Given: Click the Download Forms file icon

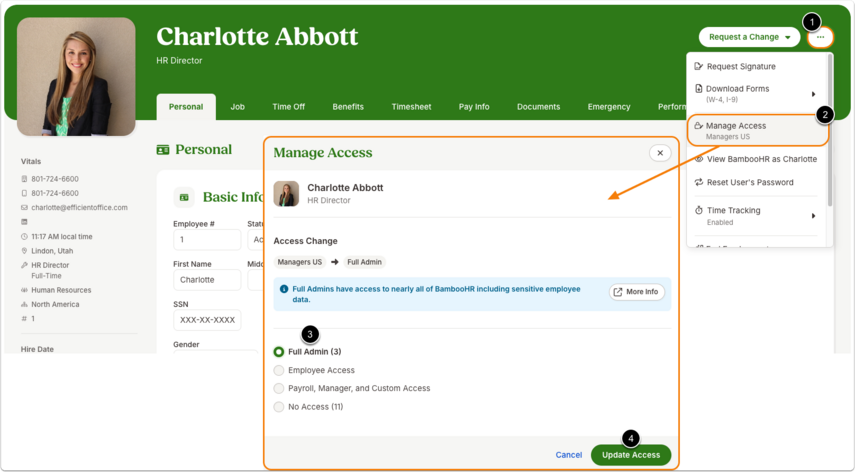Looking at the screenshot, I should 699,88.
